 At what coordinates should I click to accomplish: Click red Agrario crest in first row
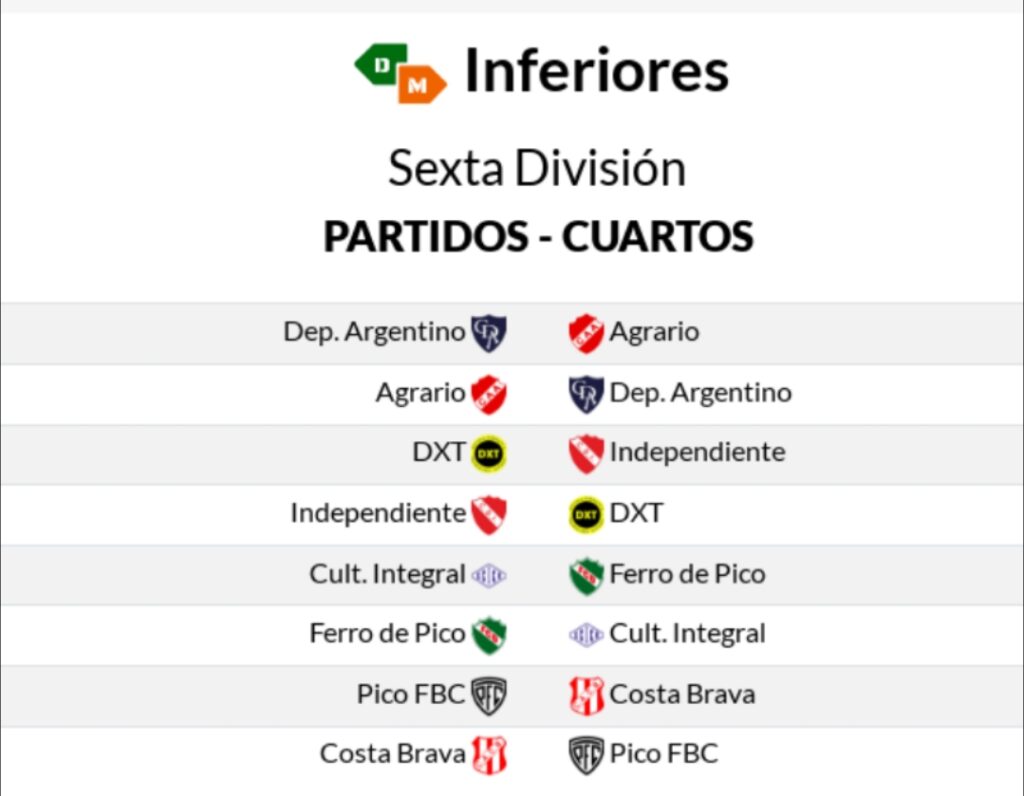586,333
